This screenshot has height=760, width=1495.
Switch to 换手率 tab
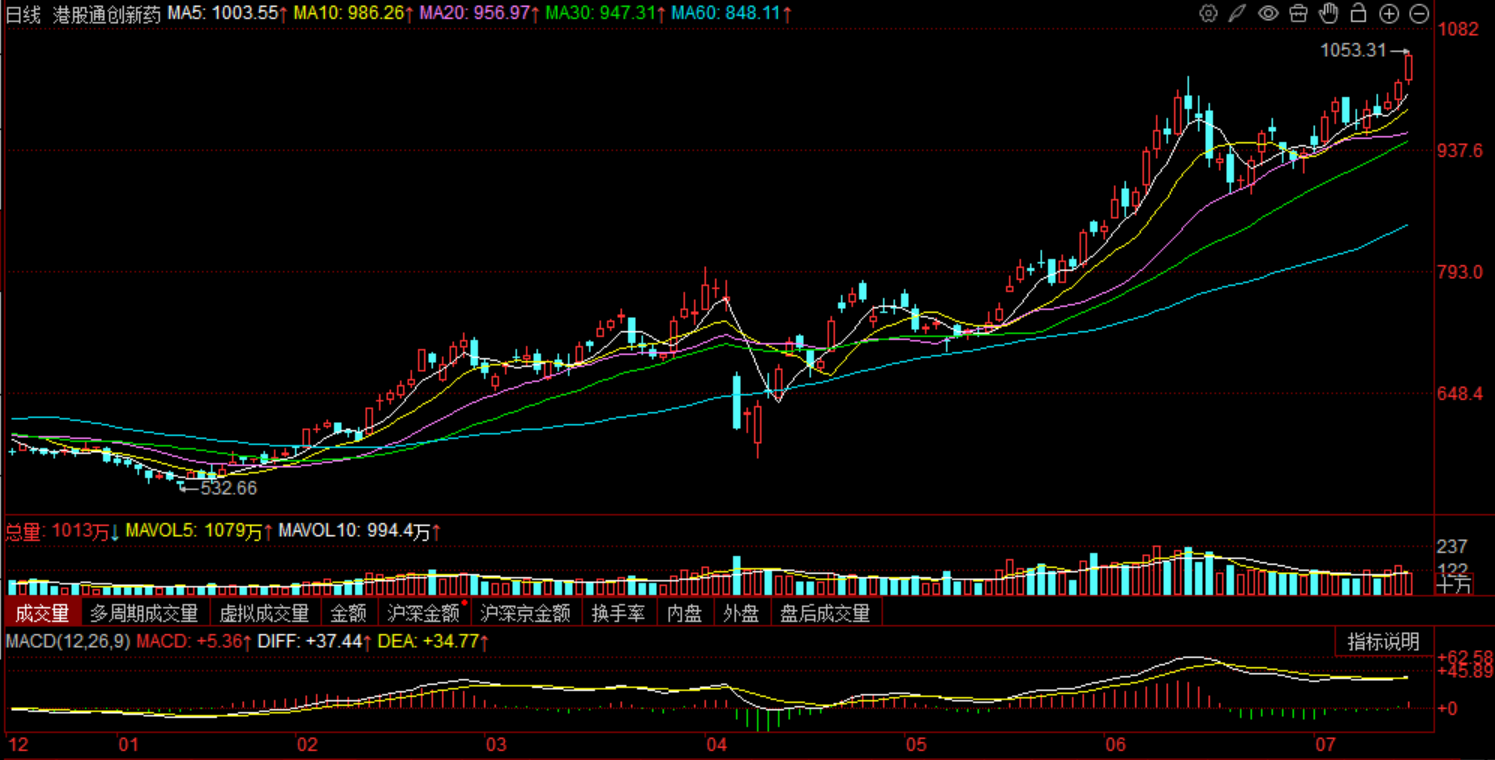618,613
